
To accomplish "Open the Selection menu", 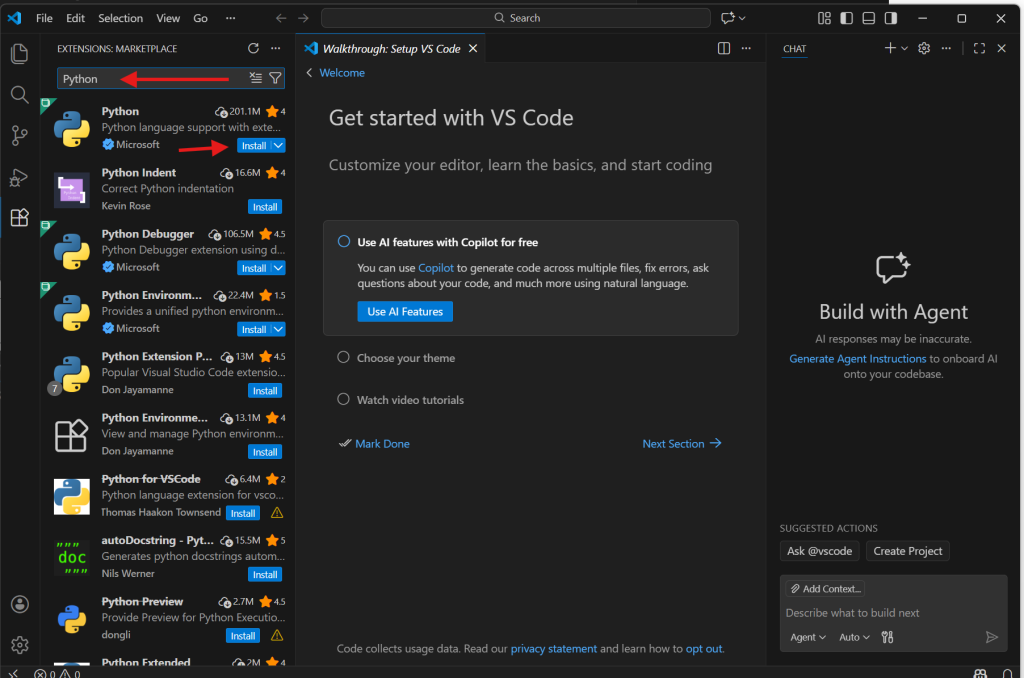I will pyautogui.click(x=120, y=18).
